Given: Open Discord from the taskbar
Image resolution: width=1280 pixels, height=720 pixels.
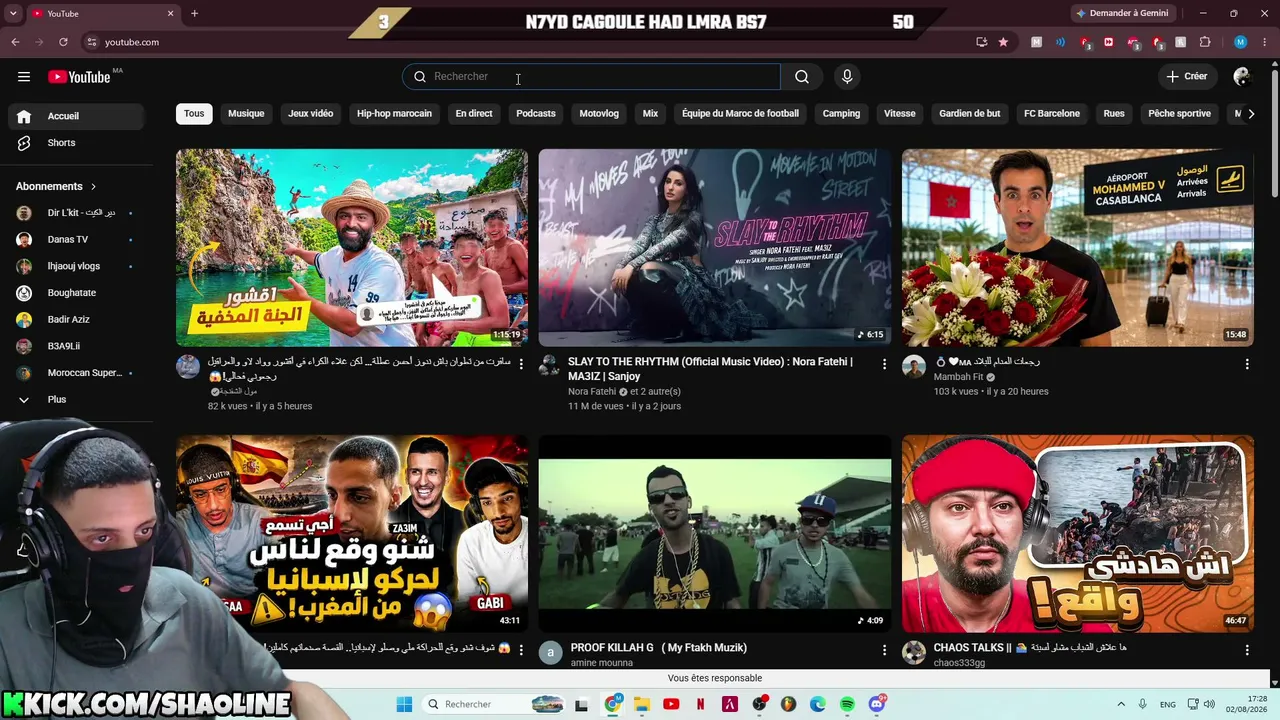Looking at the screenshot, I should tap(877, 704).
